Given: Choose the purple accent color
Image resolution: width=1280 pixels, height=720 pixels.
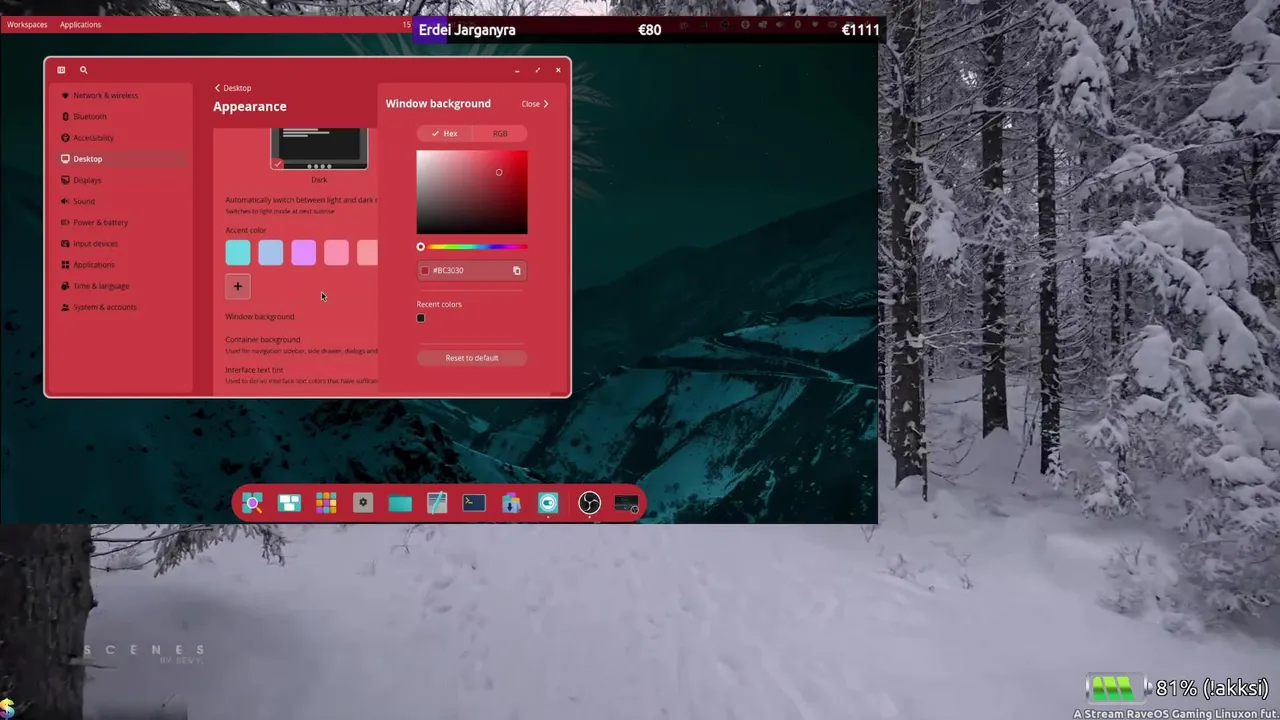Looking at the screenshot, I should point(304,253).
